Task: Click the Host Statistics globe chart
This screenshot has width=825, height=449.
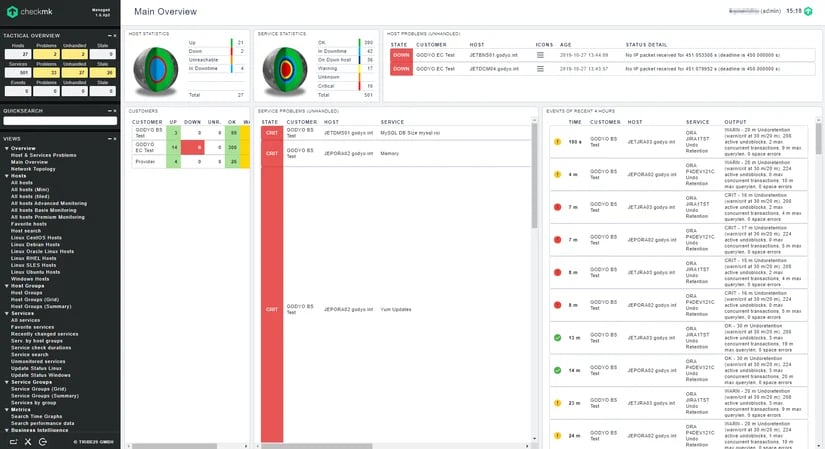Action: (x=156, y=71)
